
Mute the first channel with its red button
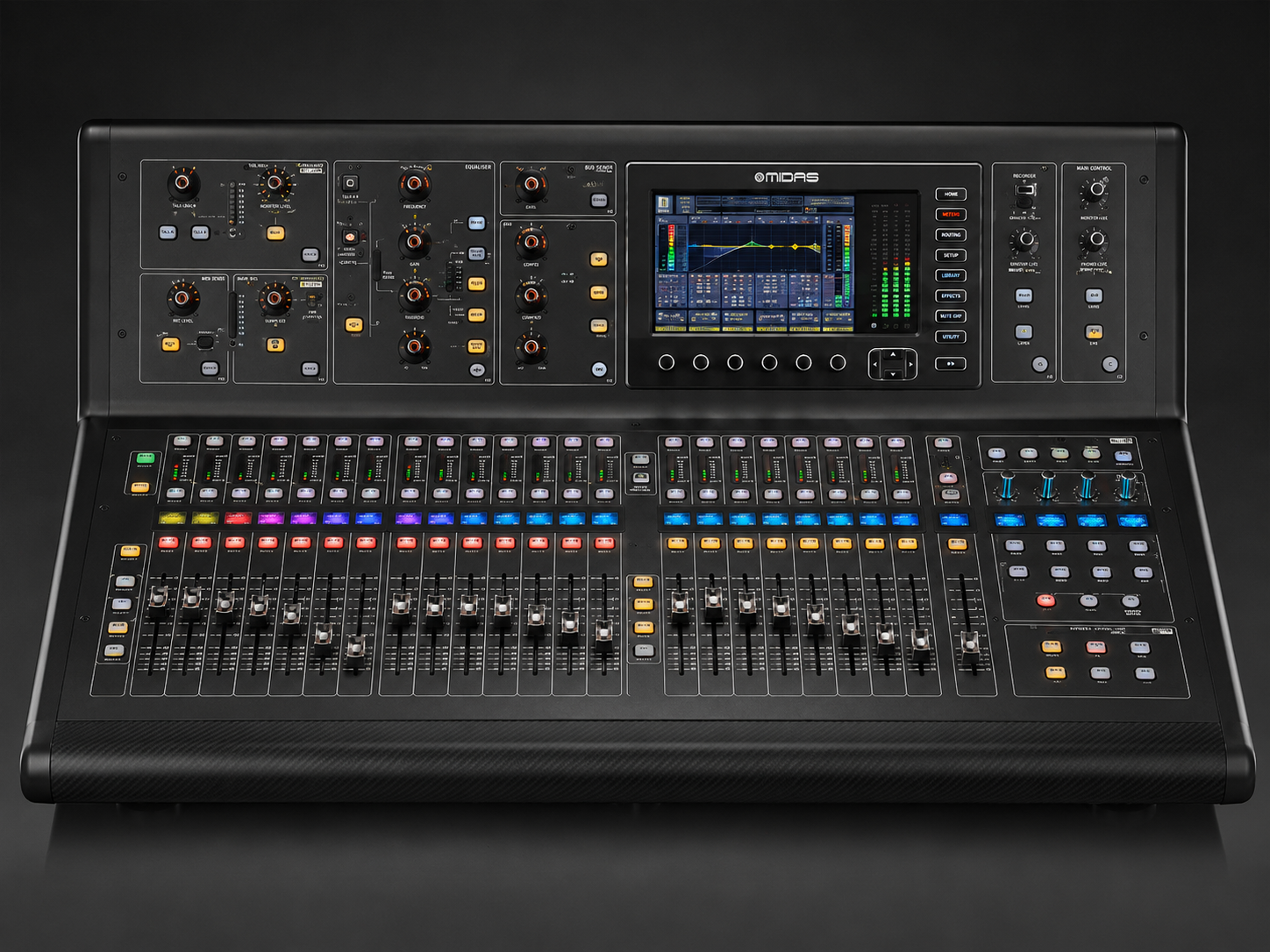pyautogui.click(x=168, y=543)
